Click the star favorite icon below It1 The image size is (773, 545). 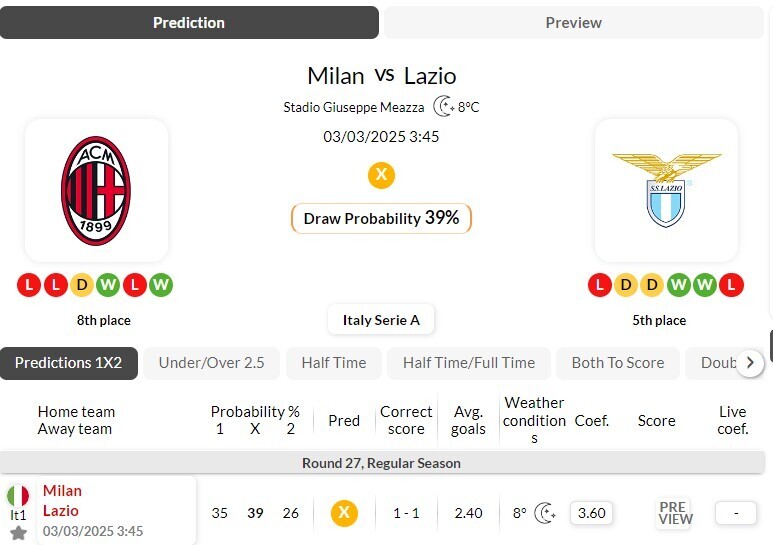point(18,533)
